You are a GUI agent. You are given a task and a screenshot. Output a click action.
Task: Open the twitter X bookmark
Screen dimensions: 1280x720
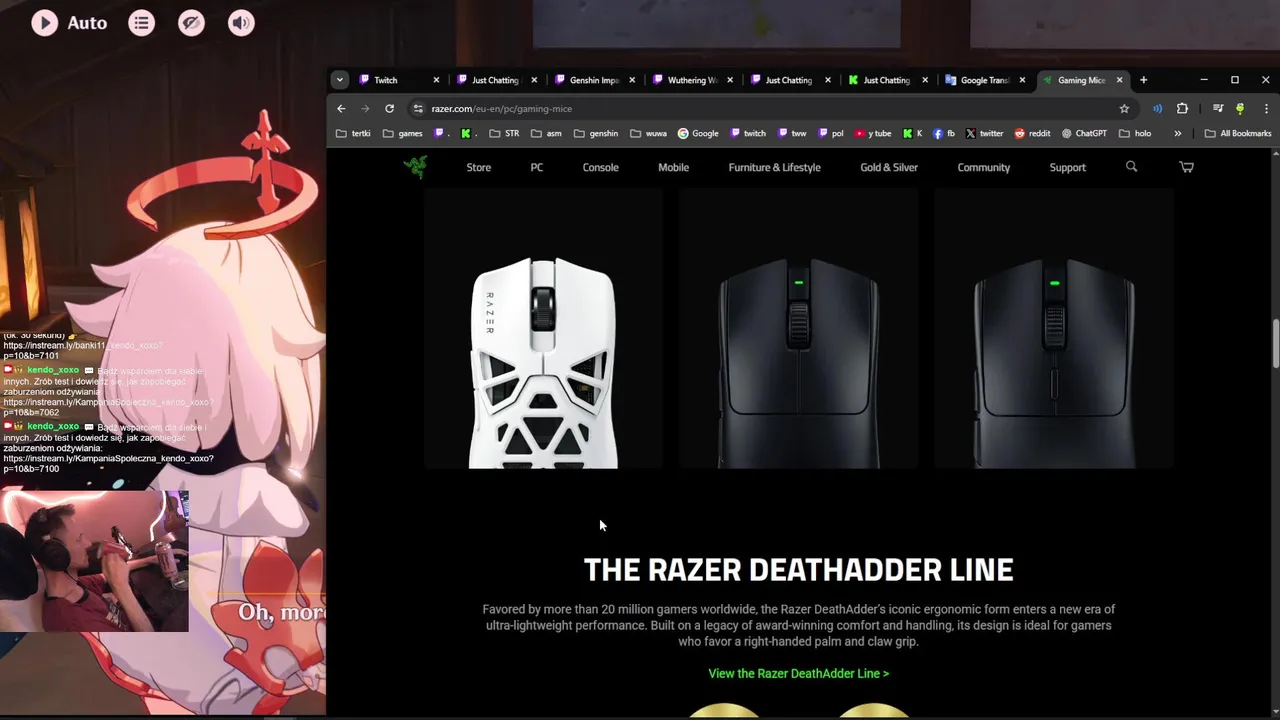pos(984,133)
